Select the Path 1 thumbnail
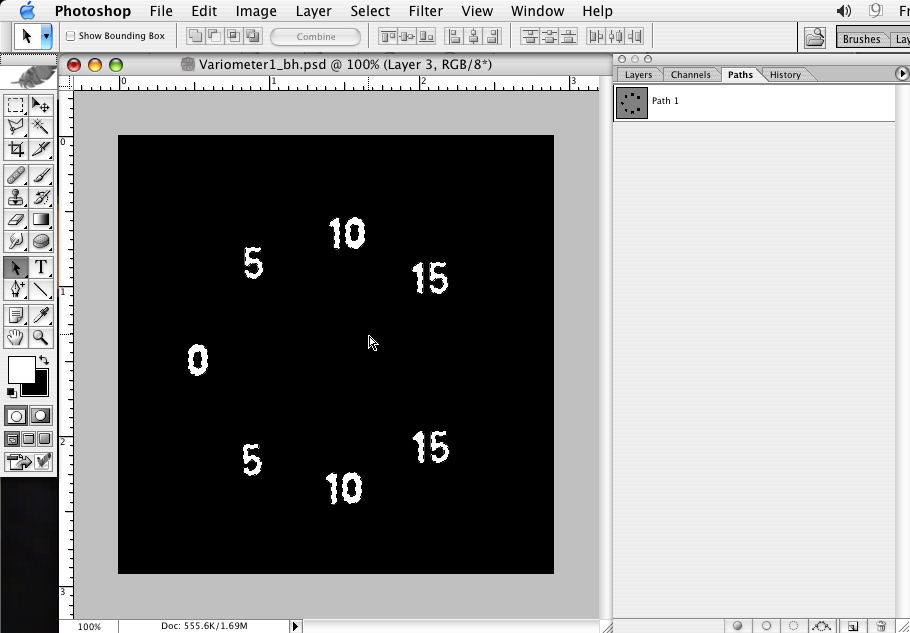This screenshot has height=633, width=910. pos(632,102)
